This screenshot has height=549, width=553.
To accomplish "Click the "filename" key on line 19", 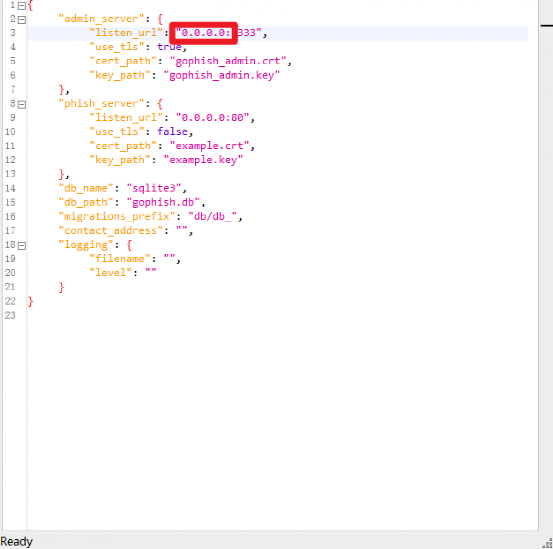I will coord(120,259).
